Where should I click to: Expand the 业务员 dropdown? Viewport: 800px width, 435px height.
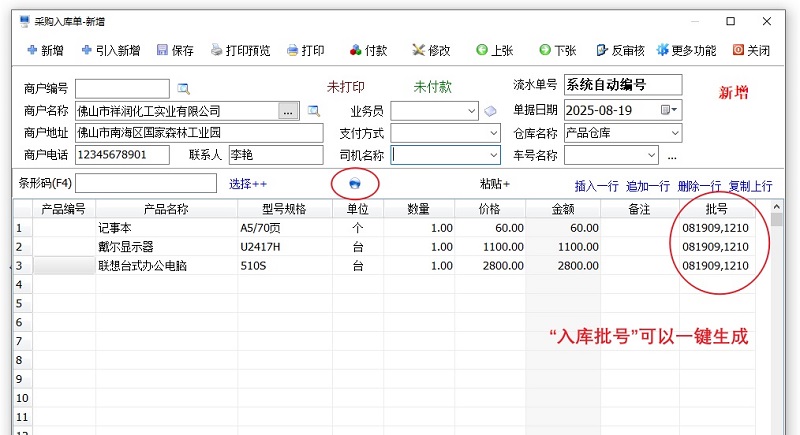(472, 110)
